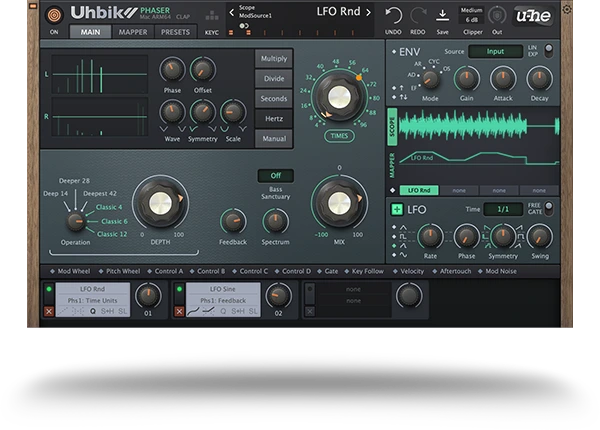Click the green plus icon beside LFO
The height and width of the screenshot is (430, 600).
pyautogui.click(x=397, y=209)
